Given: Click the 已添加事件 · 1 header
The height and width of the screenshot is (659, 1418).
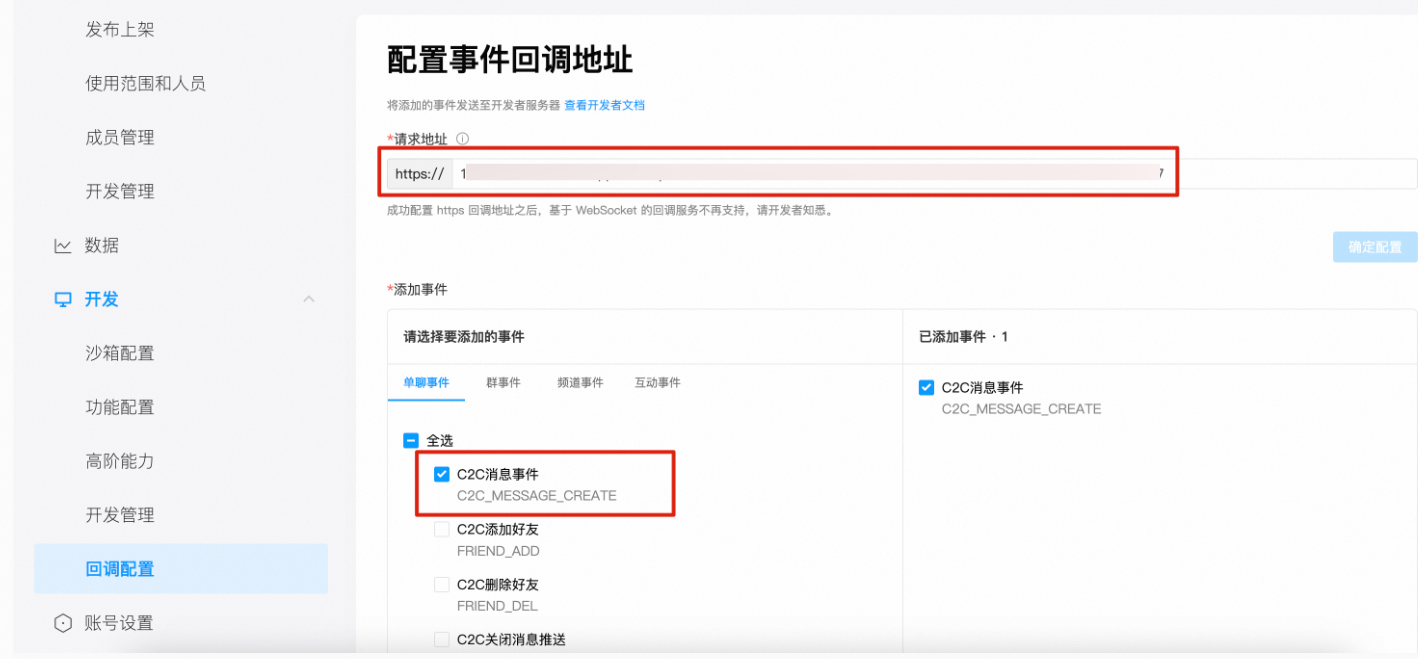Looking at the screenshot, I should (x=963, y=337).
